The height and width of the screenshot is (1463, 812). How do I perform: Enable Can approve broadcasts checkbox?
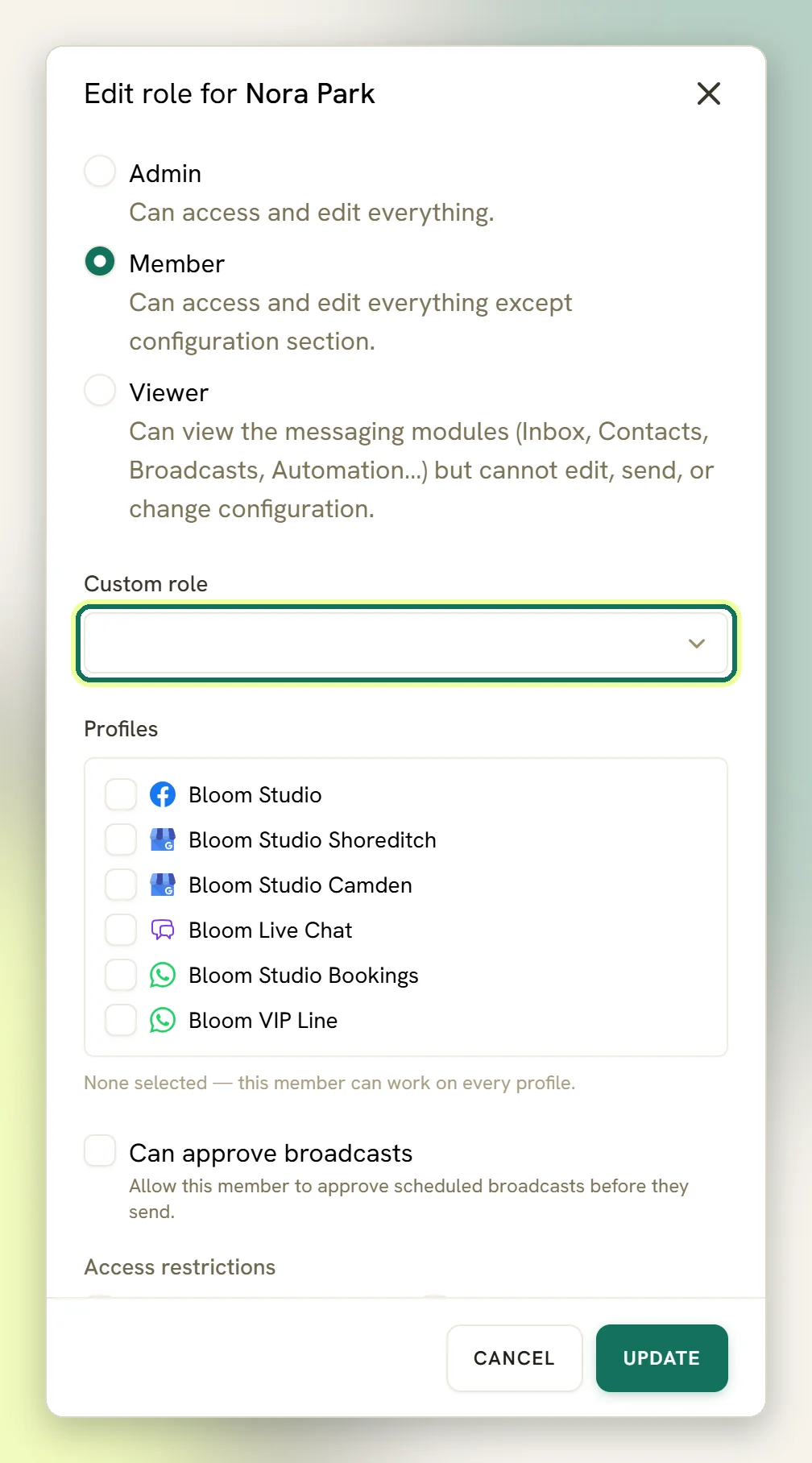coord(100,1150)
